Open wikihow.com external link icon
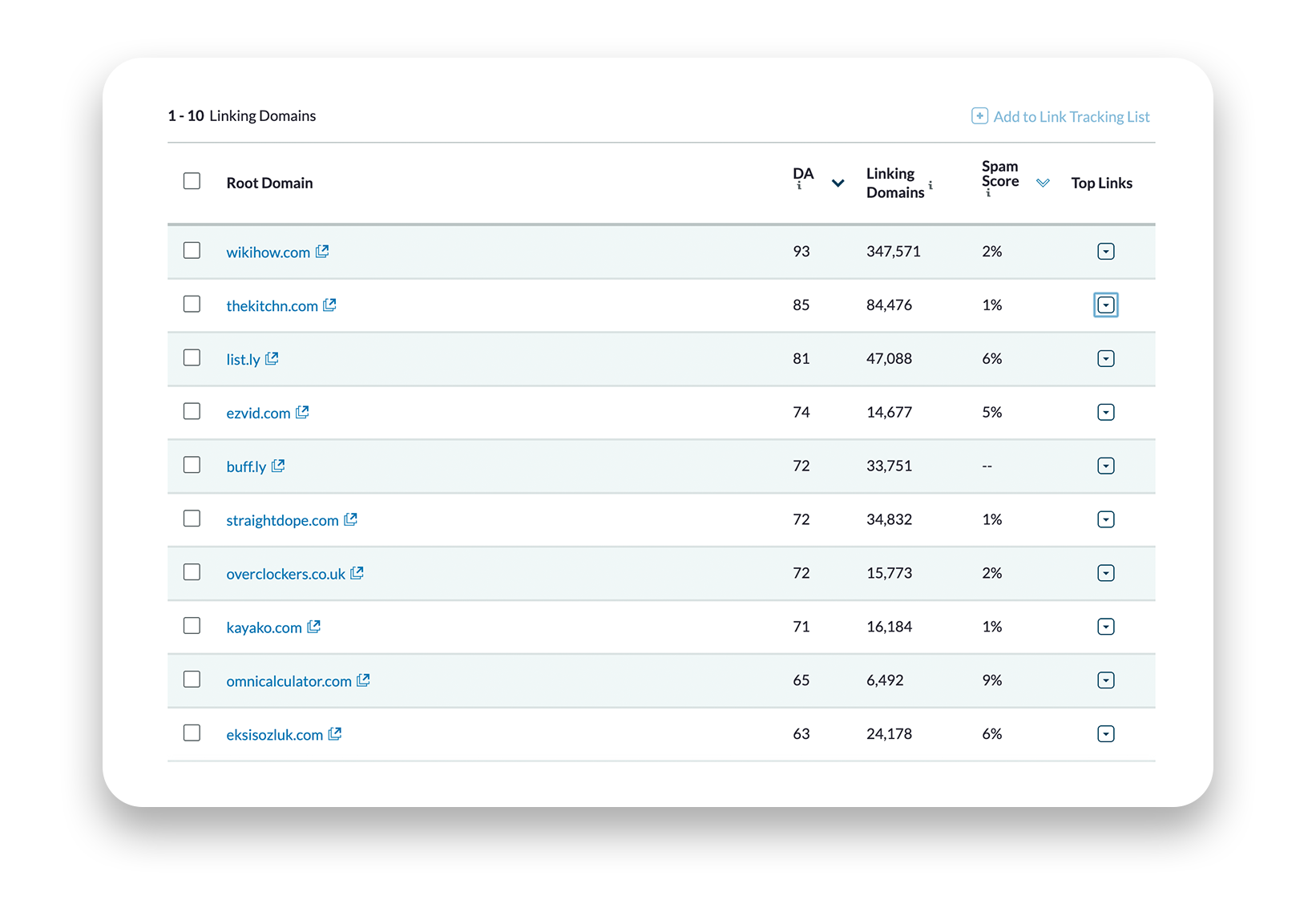Image resolution: width=1316 pixels, height=900 pixels. 322,251
